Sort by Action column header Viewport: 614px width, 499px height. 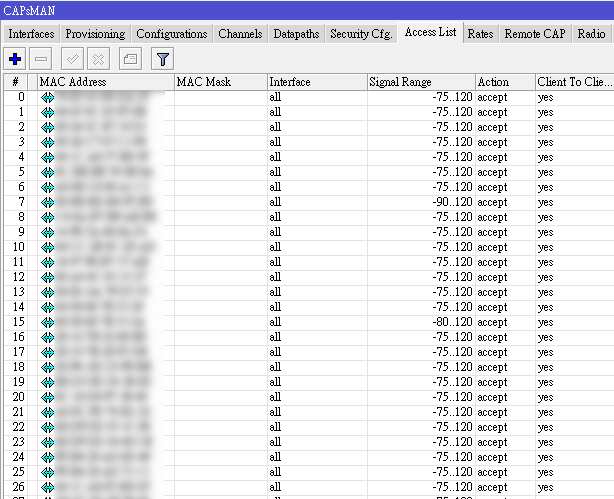pos(505,82)
